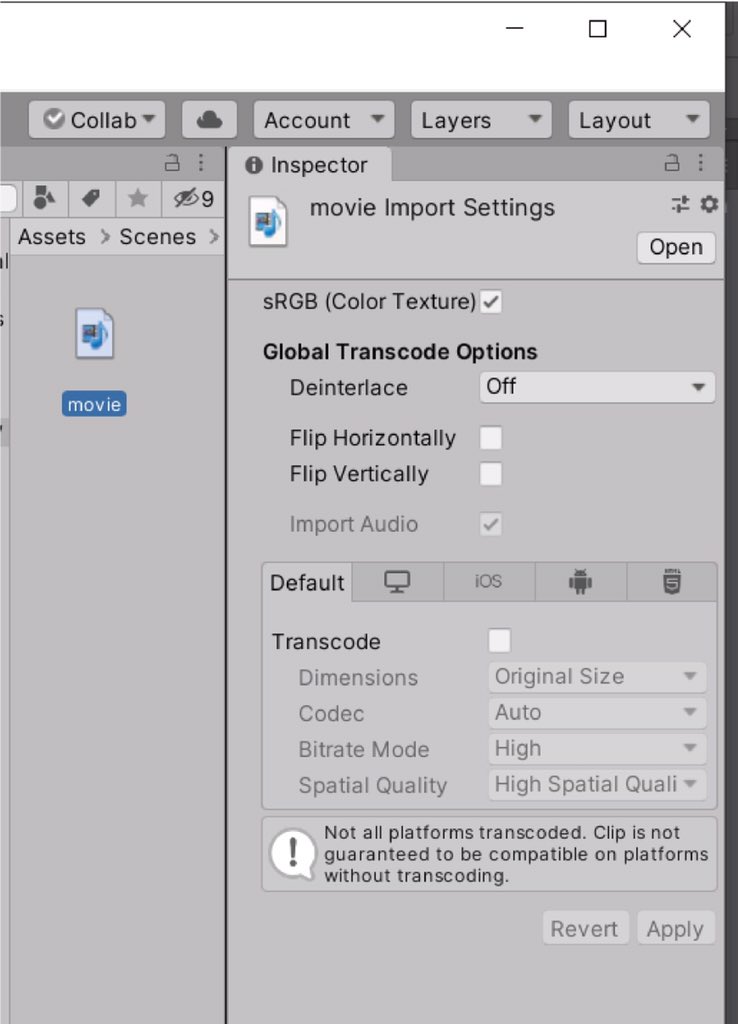Click the cloud services icon
Viewport: 738px width, 1024px height.
tap(209, 120)
